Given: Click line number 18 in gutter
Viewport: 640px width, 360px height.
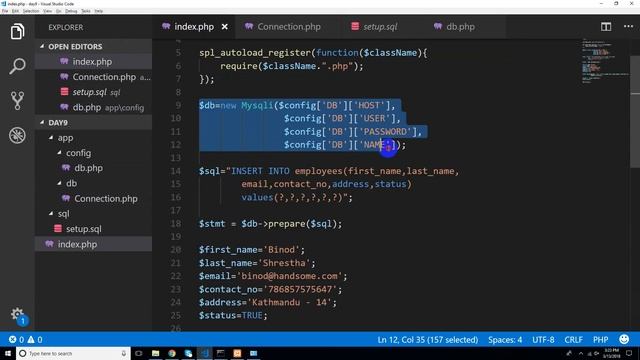Looking at the screenshot, I should pos(176,224).
